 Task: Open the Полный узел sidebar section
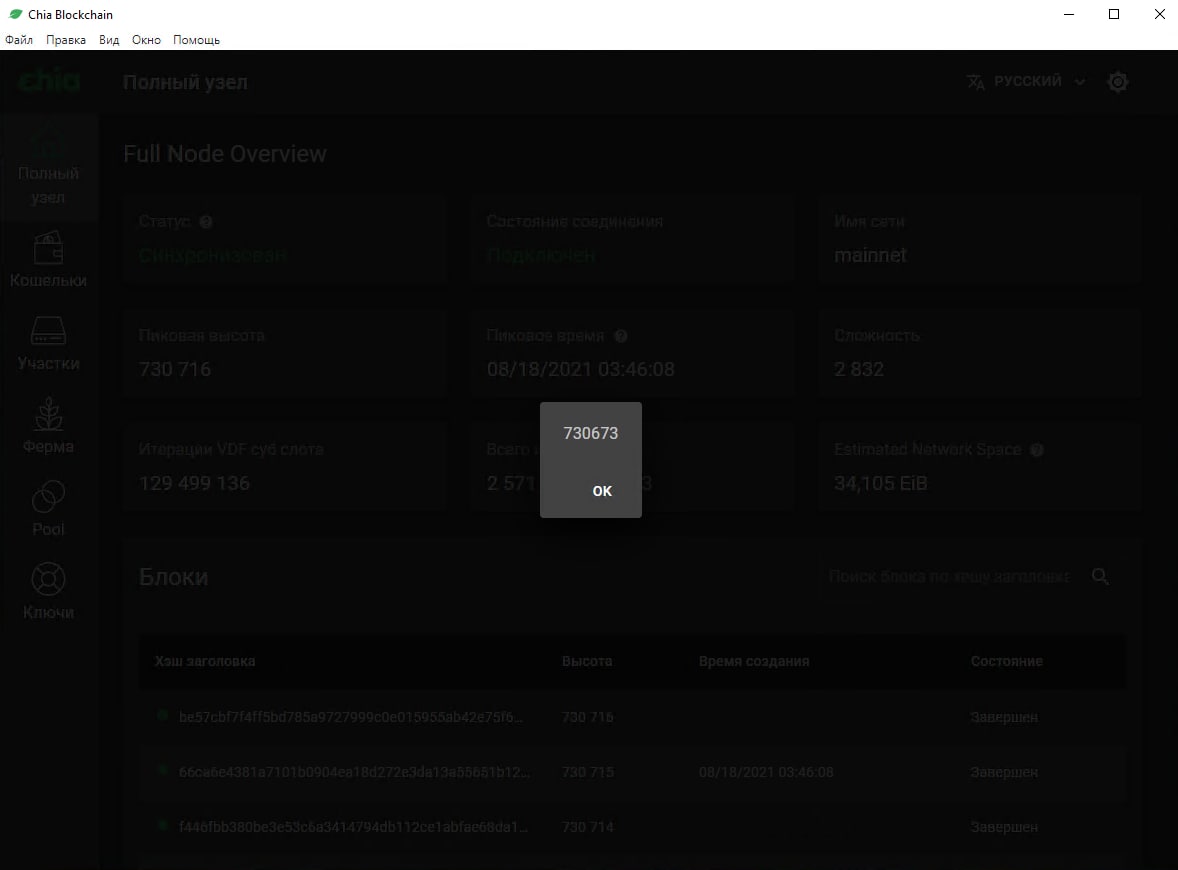(x=48, y=168)
